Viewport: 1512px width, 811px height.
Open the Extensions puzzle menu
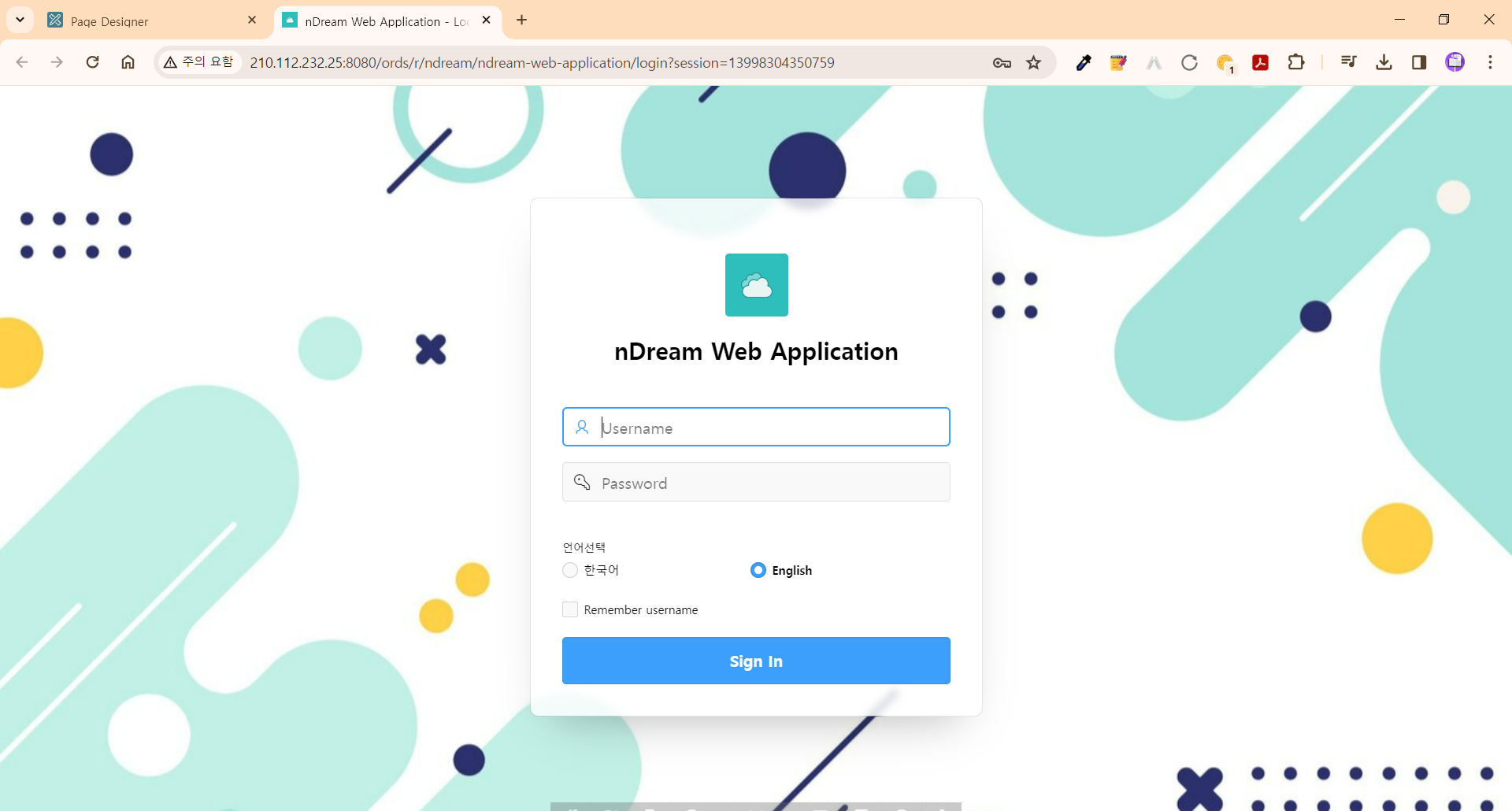click(x=1296, y=62)
